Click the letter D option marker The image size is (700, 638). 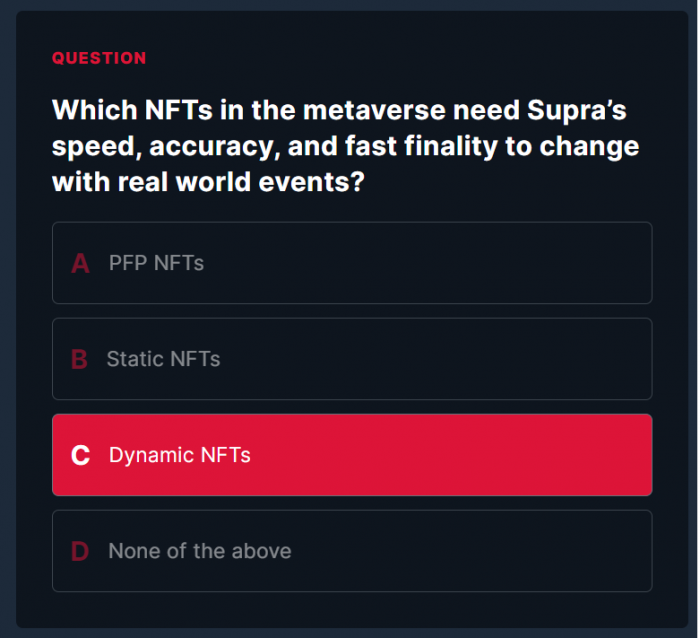coord(80,552)
